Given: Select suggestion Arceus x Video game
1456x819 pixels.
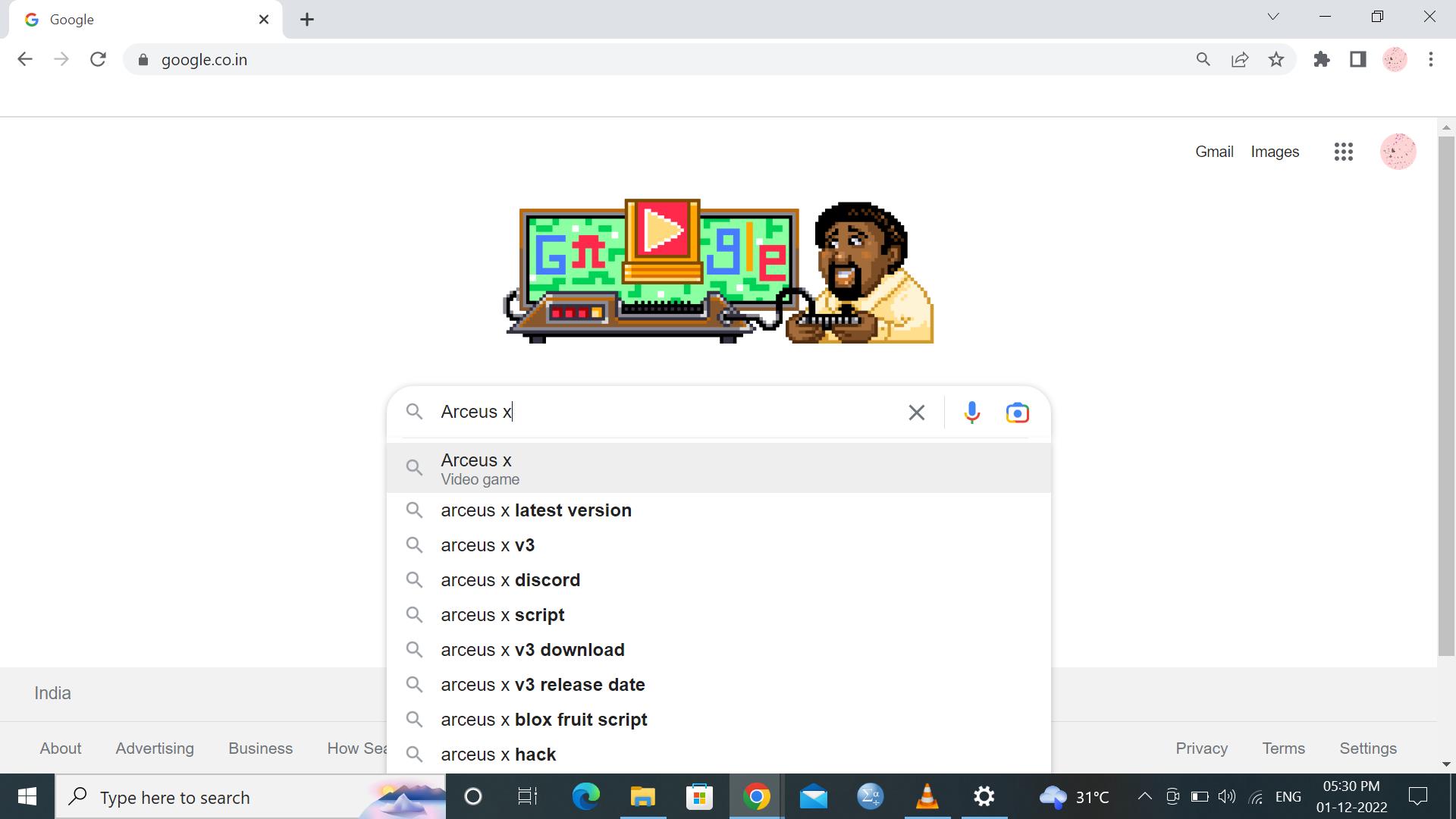Looking at the screenshot, I should [x=719, y=468].
